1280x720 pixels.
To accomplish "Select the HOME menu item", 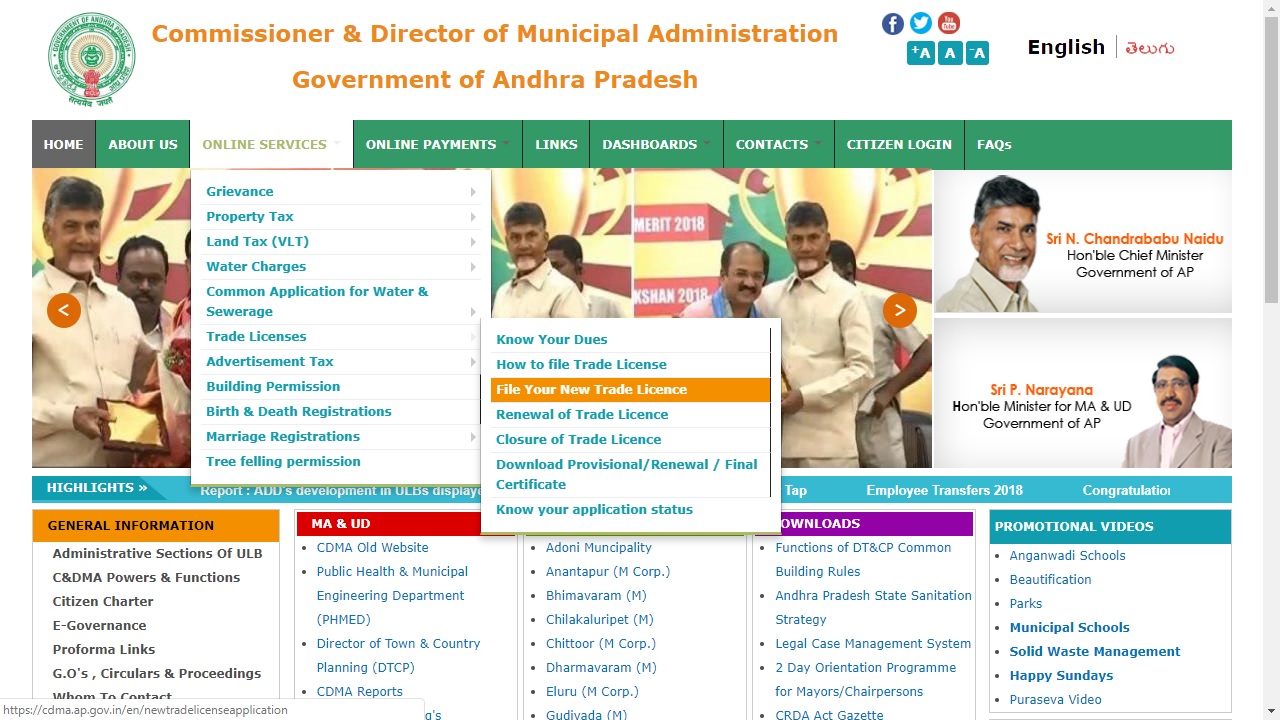I will click(x=63, y=144).
